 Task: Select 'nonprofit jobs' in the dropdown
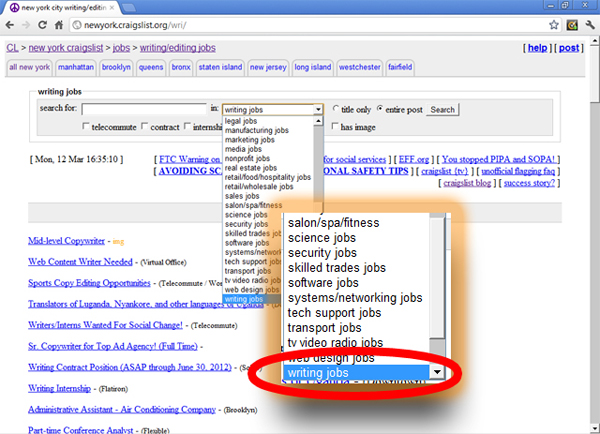(x=247, y=158)
